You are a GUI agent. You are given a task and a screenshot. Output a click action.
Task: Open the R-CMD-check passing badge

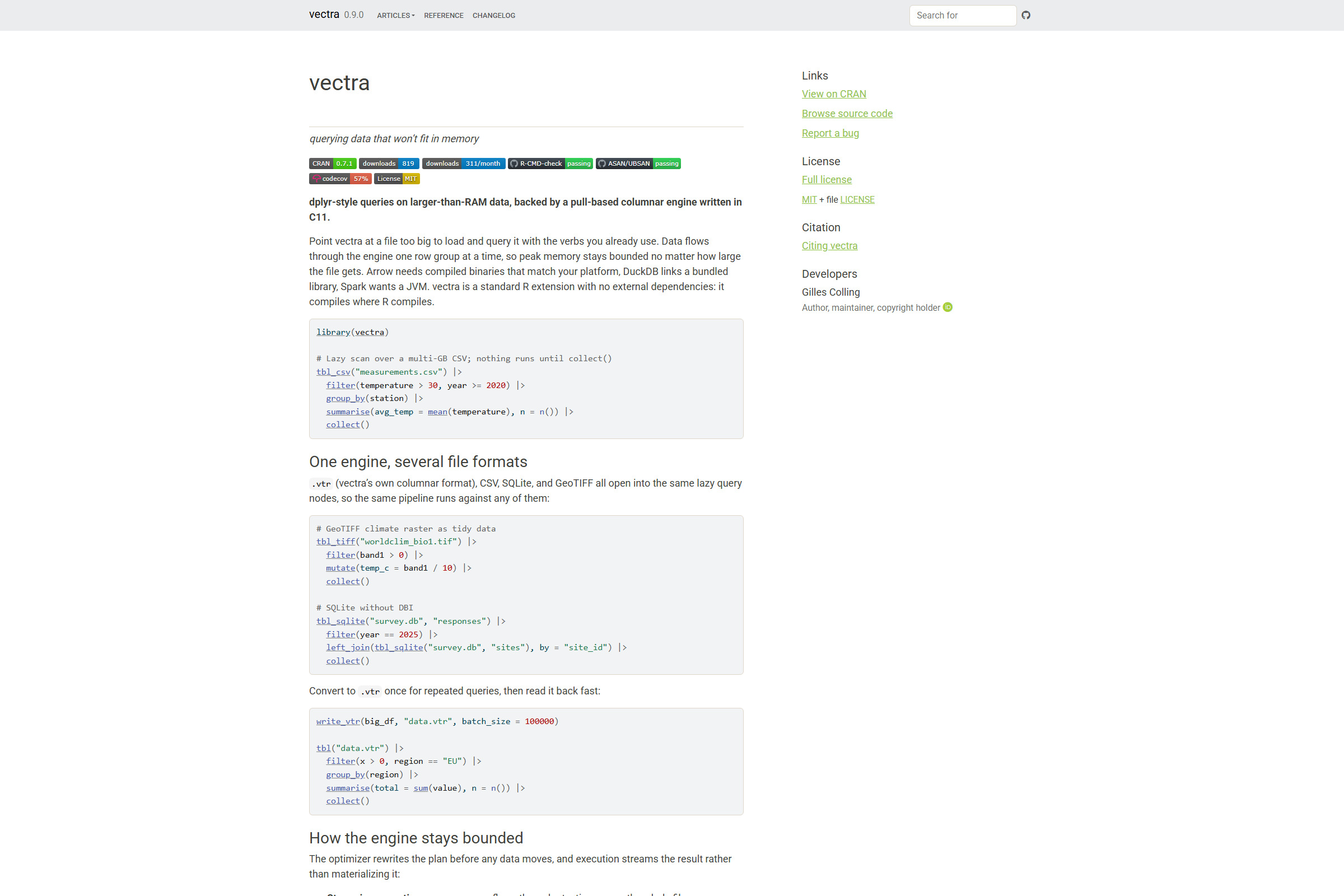pyautogui.click(x=550, y=164)
